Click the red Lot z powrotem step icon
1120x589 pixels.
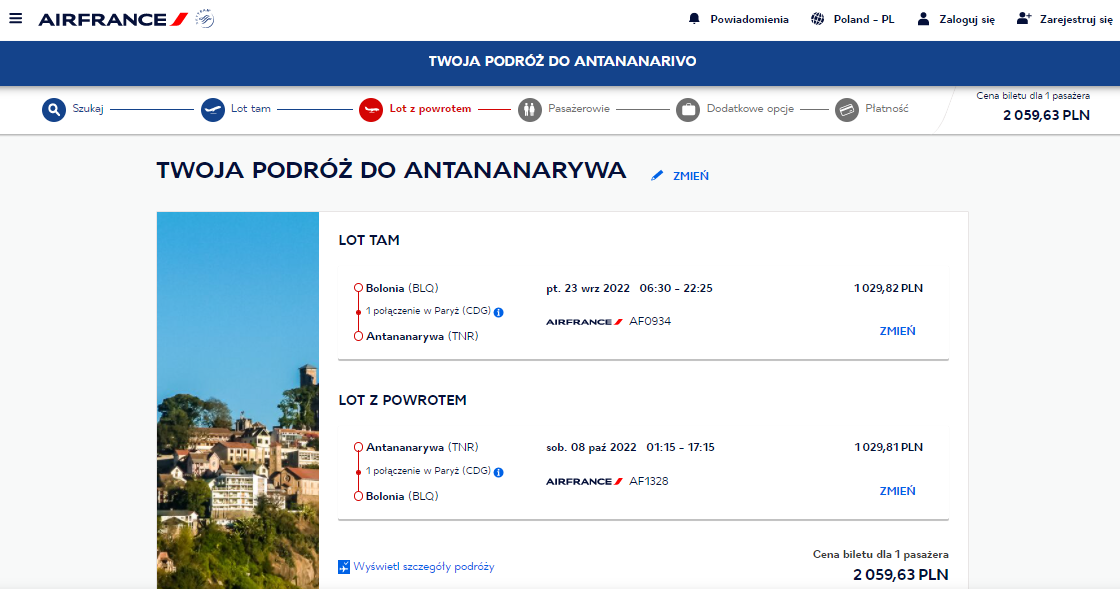(371, 110)
